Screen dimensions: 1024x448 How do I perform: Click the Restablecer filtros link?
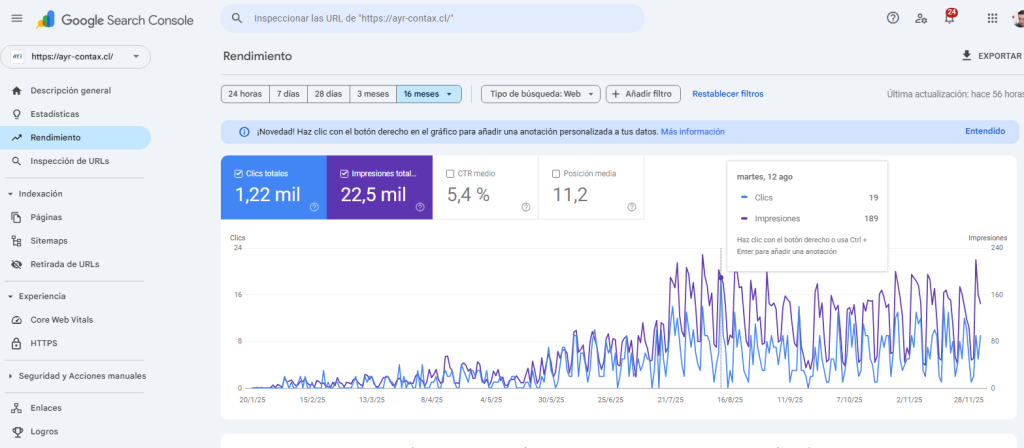(727, 94)
